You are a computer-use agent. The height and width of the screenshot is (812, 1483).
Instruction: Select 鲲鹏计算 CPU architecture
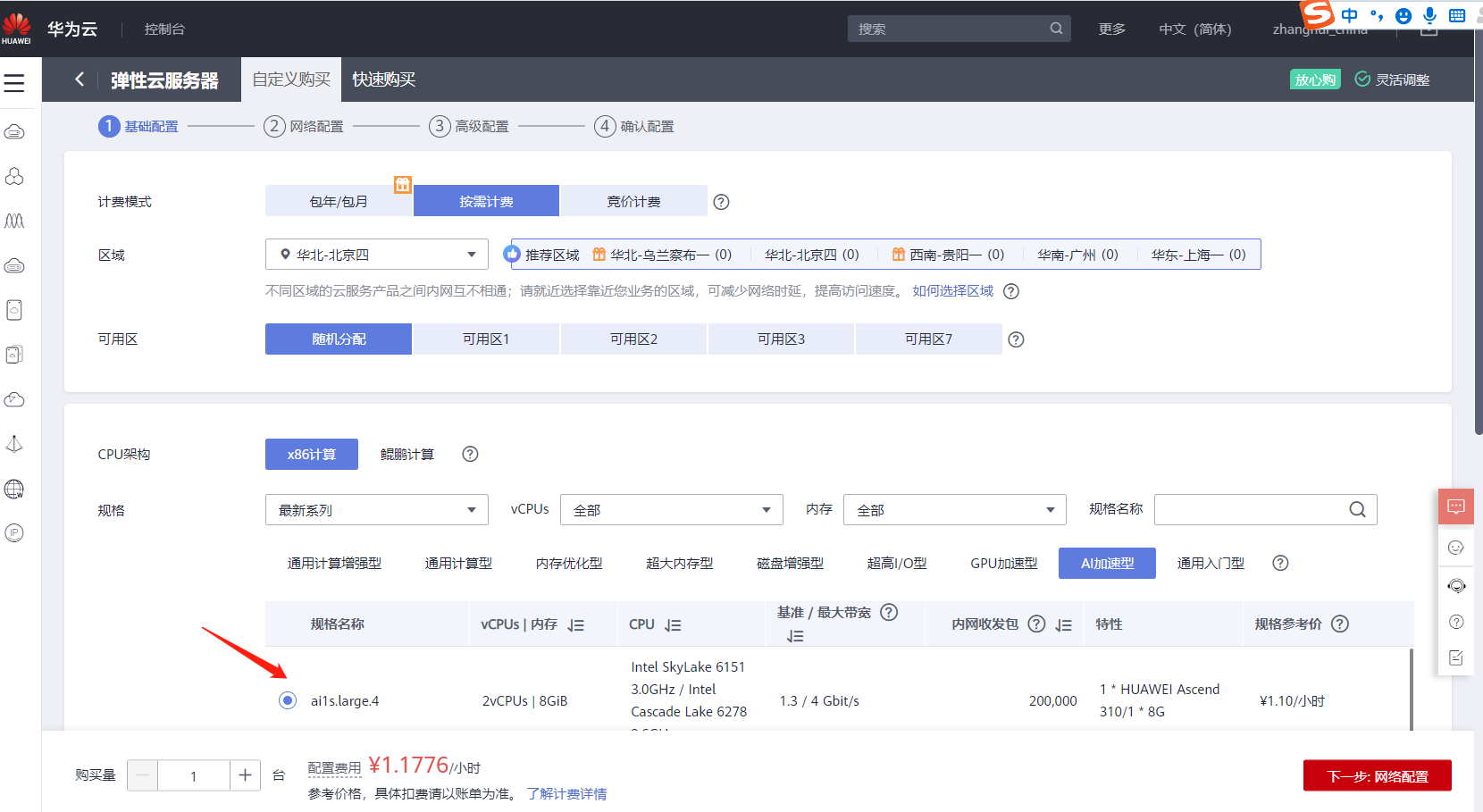(407, 454)
